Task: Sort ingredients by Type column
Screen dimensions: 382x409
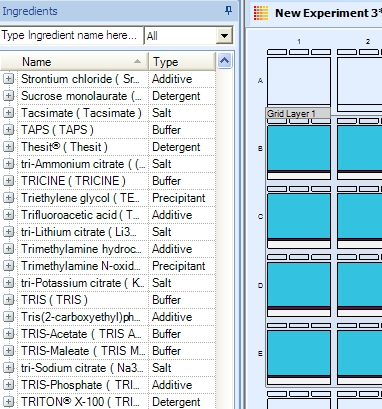Action: point(182,62)
